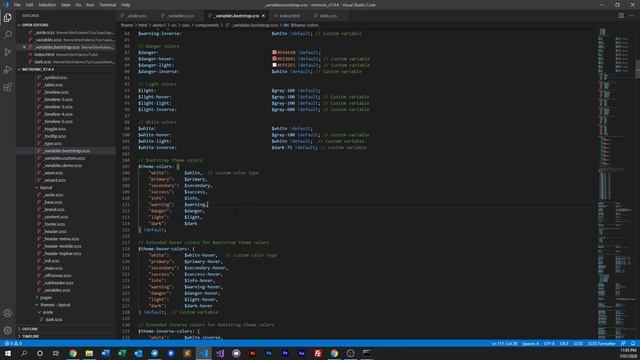Expand the pages folder
This screenshot has height=360, width=640.
46,298
